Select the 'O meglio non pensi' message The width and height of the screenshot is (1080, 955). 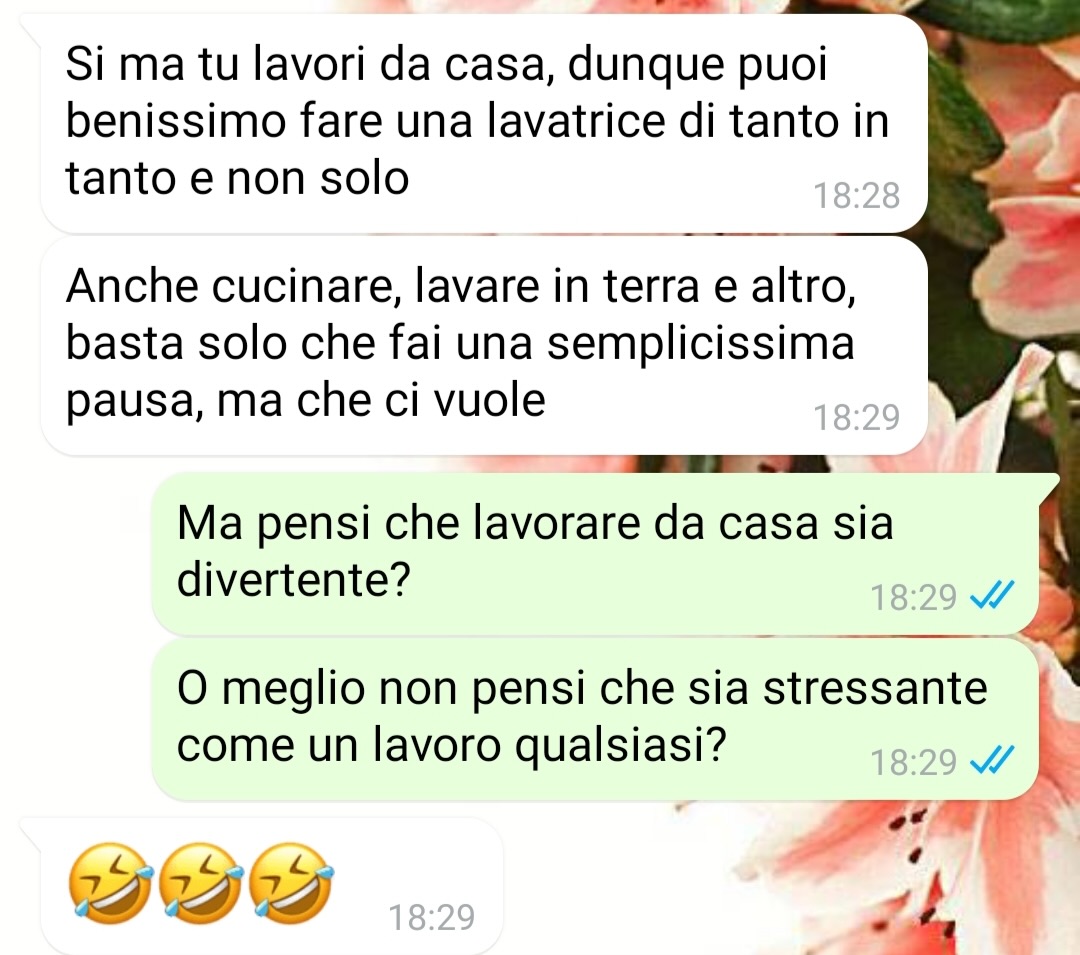(x=595, y=719)
